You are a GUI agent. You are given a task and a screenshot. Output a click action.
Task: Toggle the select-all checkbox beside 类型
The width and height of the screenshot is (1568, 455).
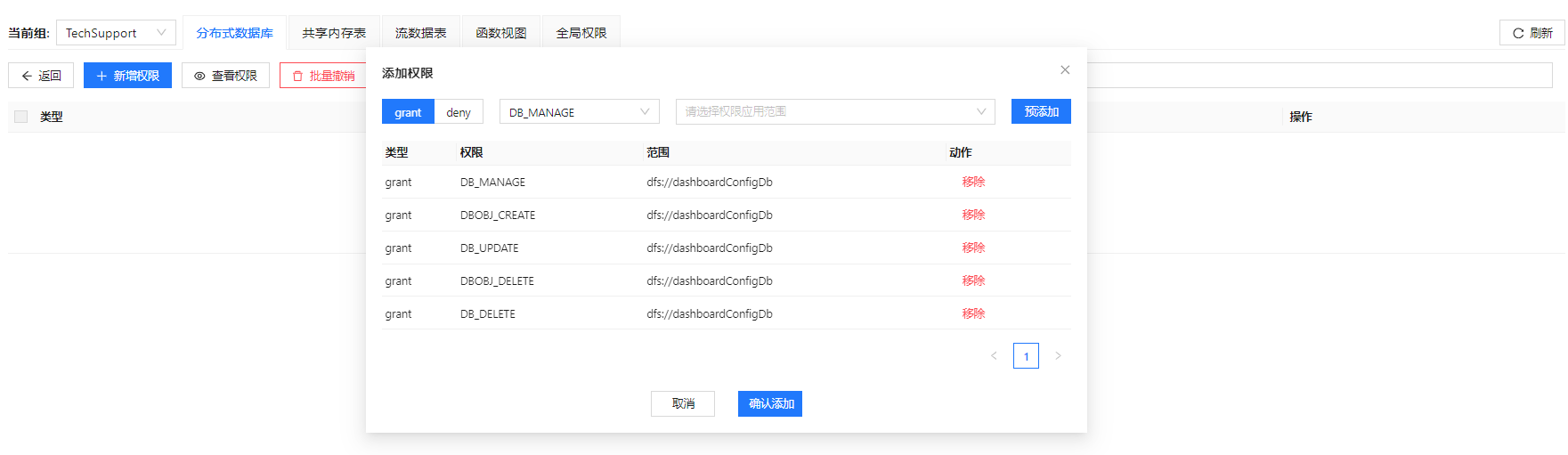[21, 117]
